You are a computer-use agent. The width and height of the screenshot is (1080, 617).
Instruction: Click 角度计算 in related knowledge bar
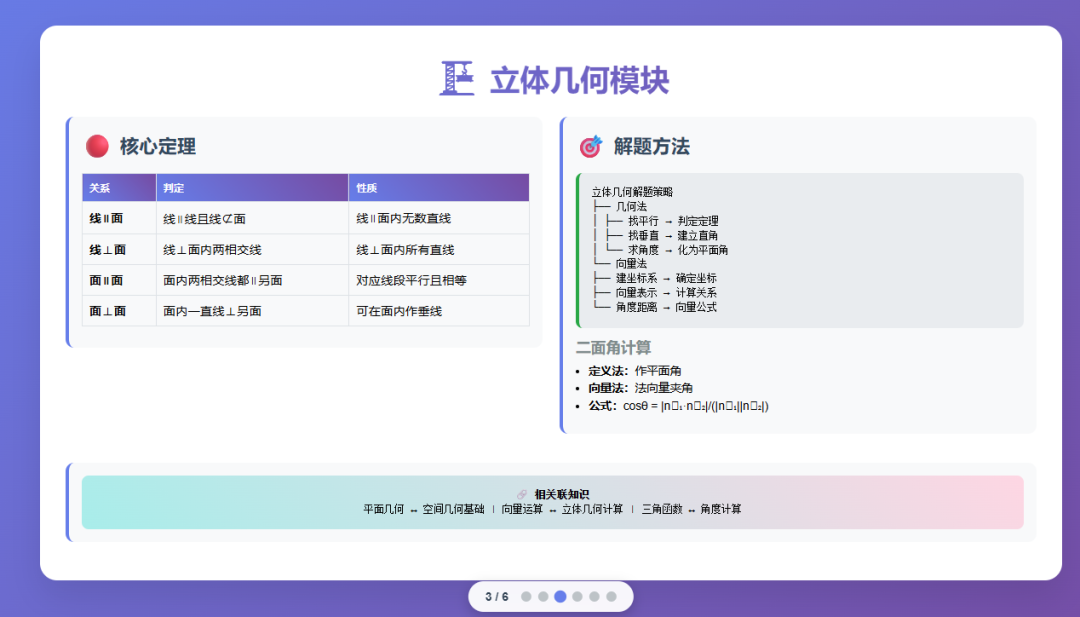point(721,509)
